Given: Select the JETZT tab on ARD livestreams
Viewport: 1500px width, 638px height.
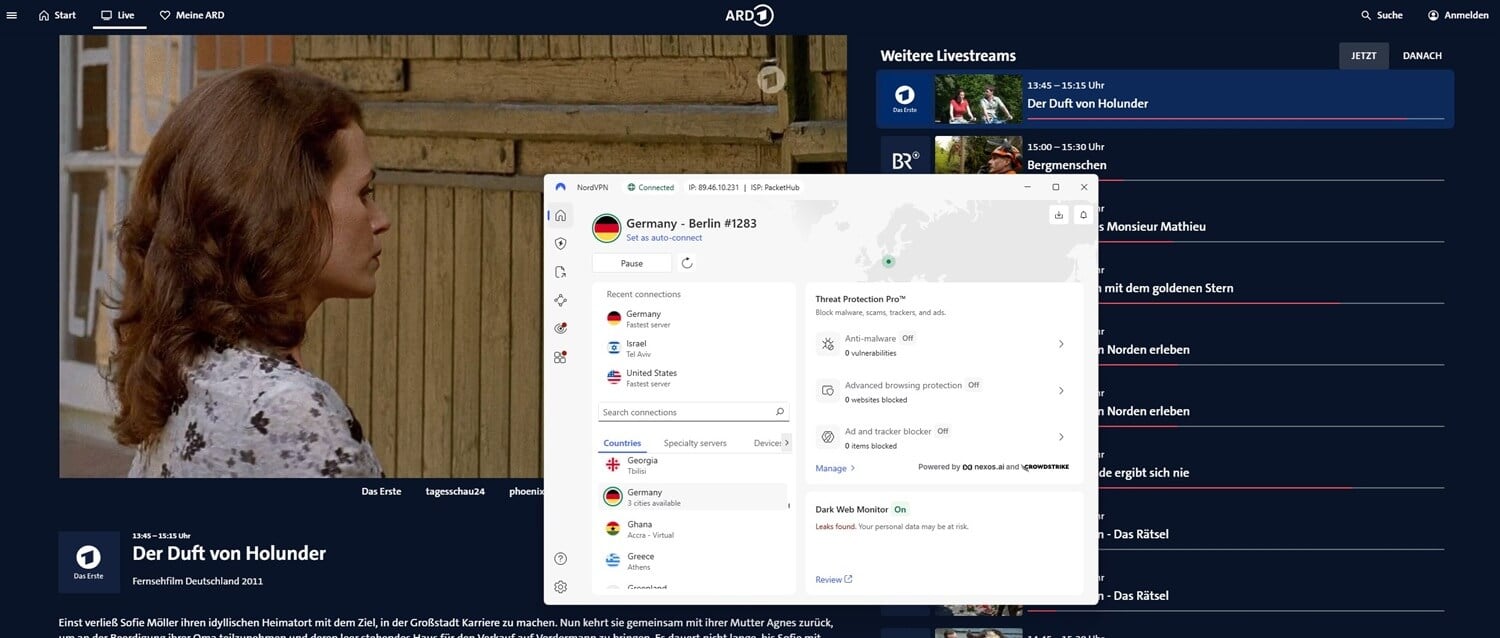Looking at the screenshot, I should point(1363,56).
